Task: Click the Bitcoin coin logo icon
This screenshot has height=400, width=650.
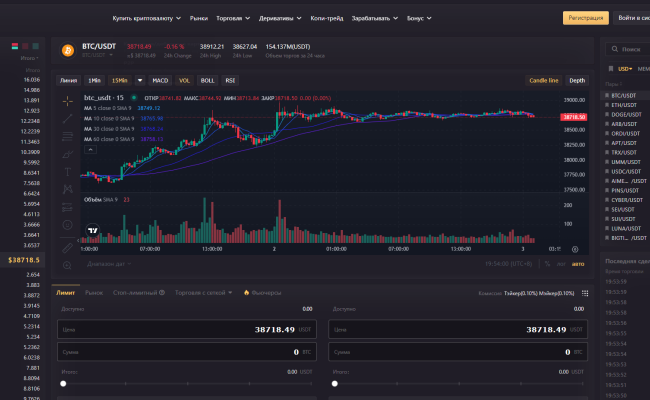Action: click(x=70, y=49)
